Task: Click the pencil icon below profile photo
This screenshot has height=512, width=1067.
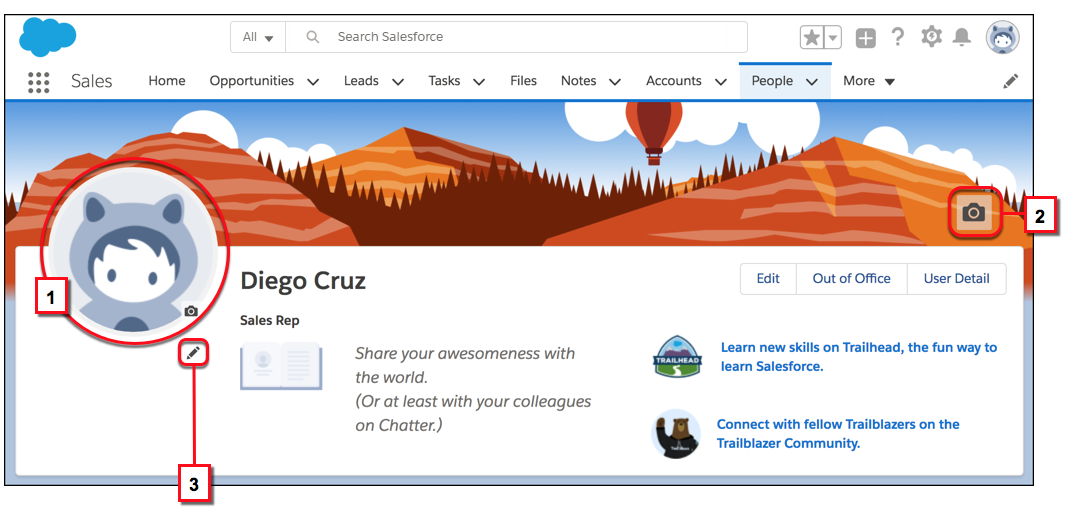Action: (193, 353)
